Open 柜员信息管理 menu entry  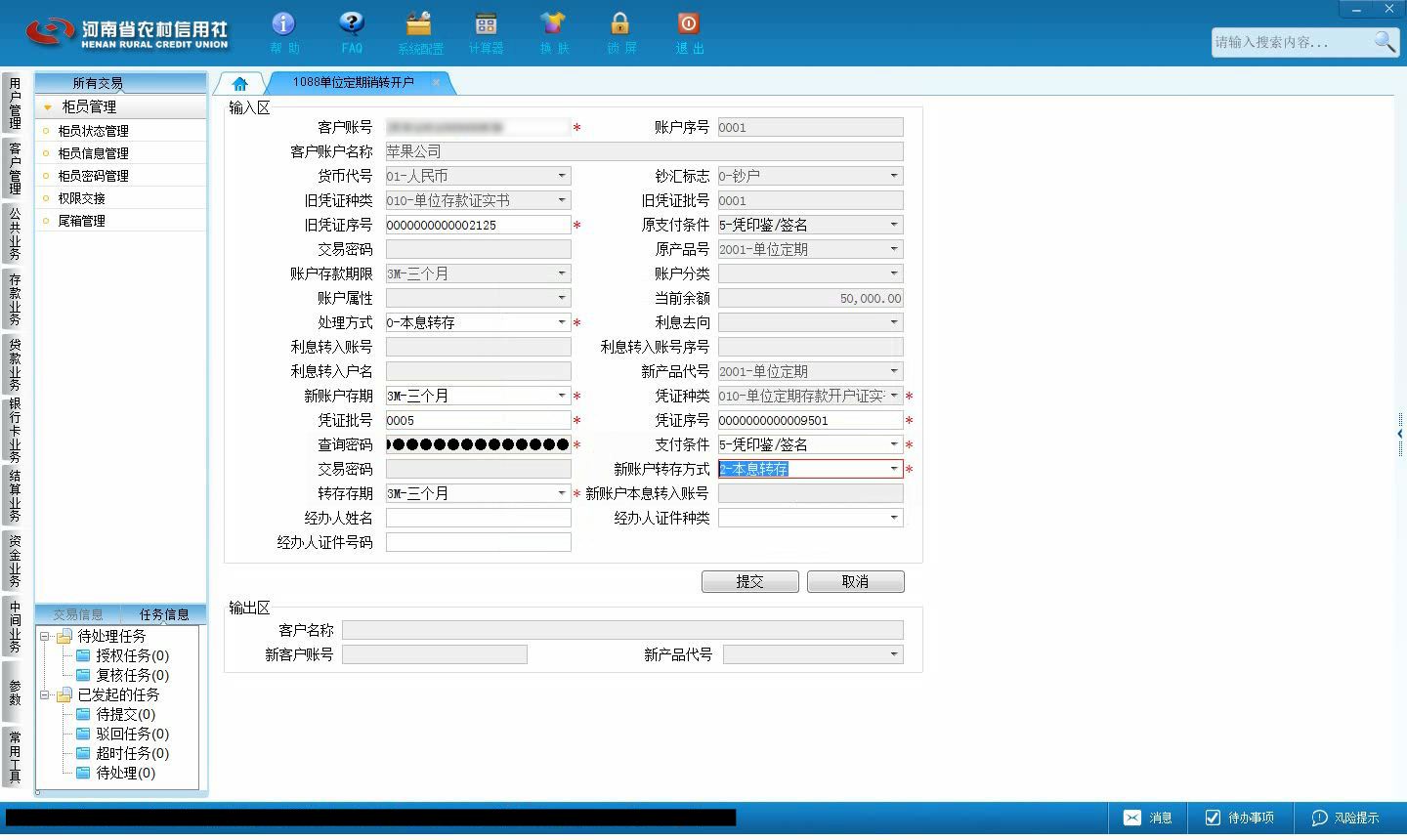121,153
